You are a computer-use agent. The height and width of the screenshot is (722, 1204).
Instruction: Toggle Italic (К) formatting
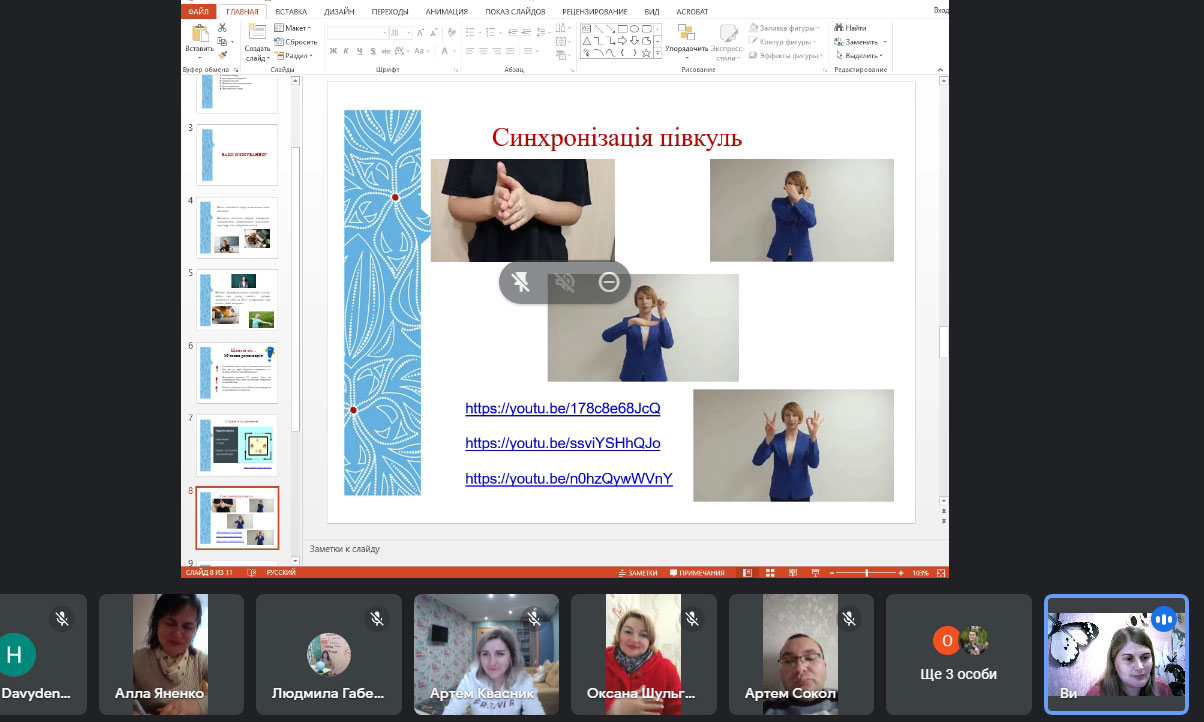(x=346, y=50)
